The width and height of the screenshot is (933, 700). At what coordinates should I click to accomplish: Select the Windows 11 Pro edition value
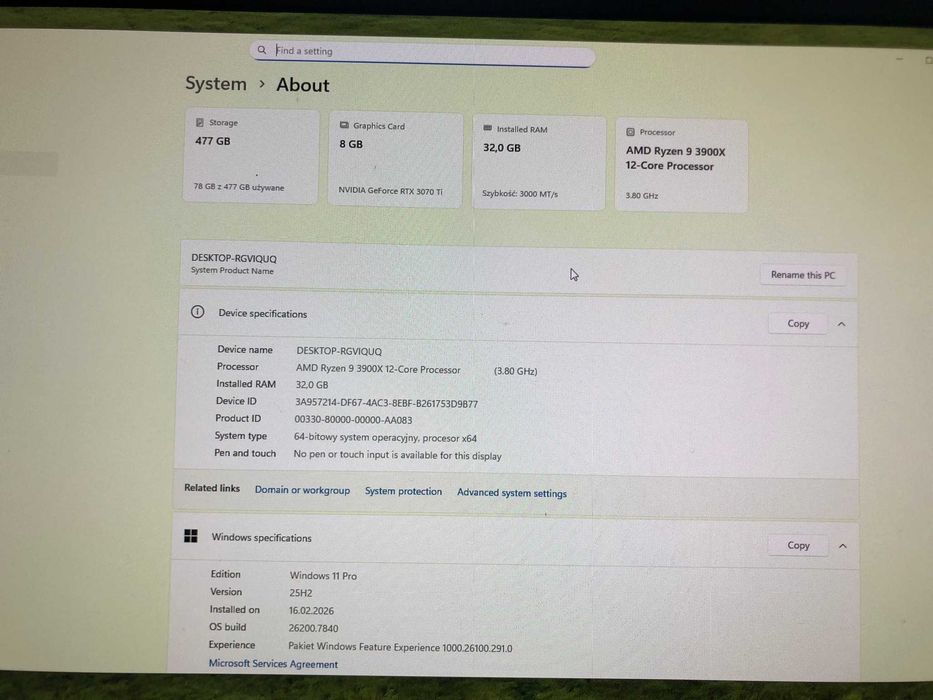(x=323, y=576)
